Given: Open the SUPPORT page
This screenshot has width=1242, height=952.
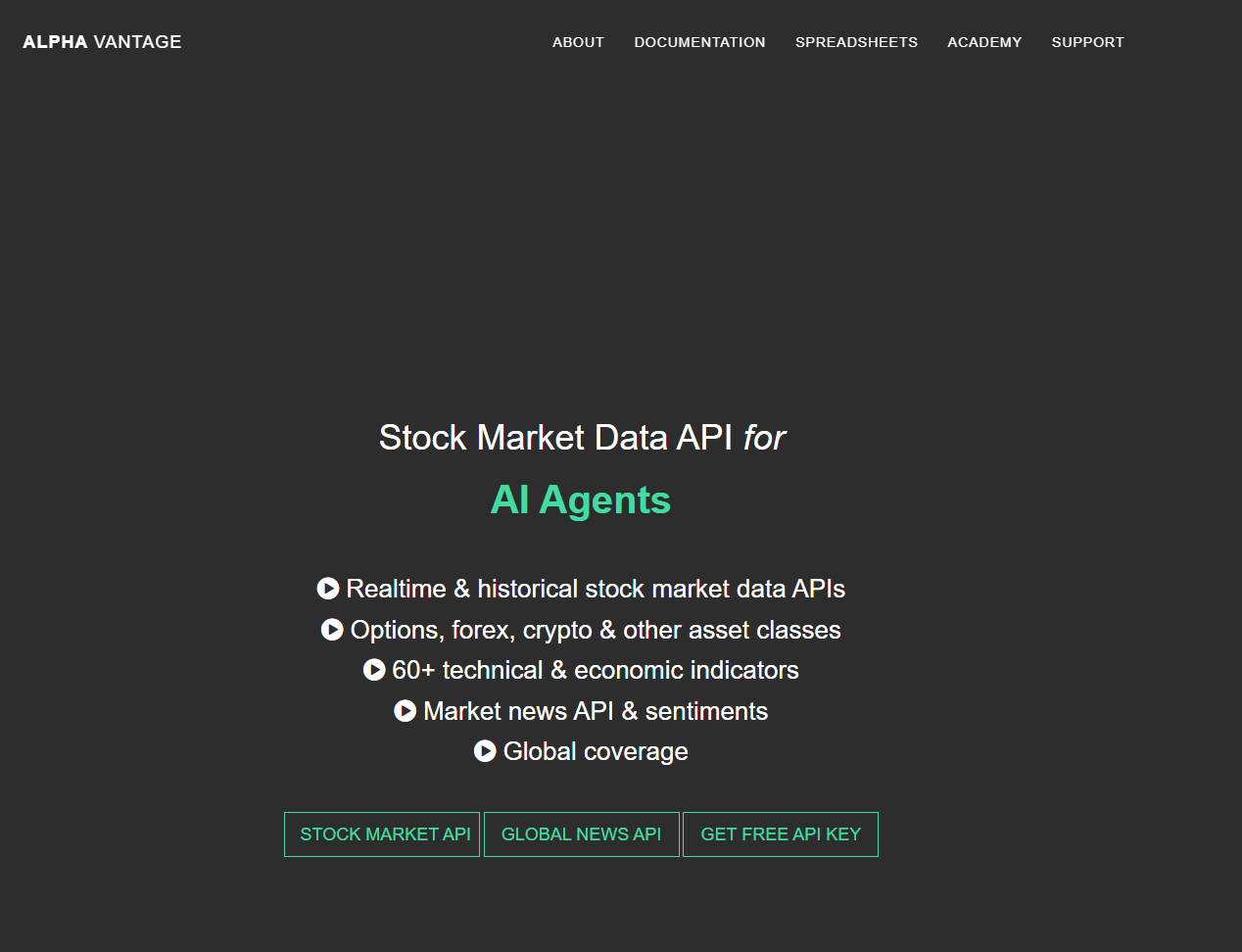Looking at the screenshot, I should point(1087,42).
